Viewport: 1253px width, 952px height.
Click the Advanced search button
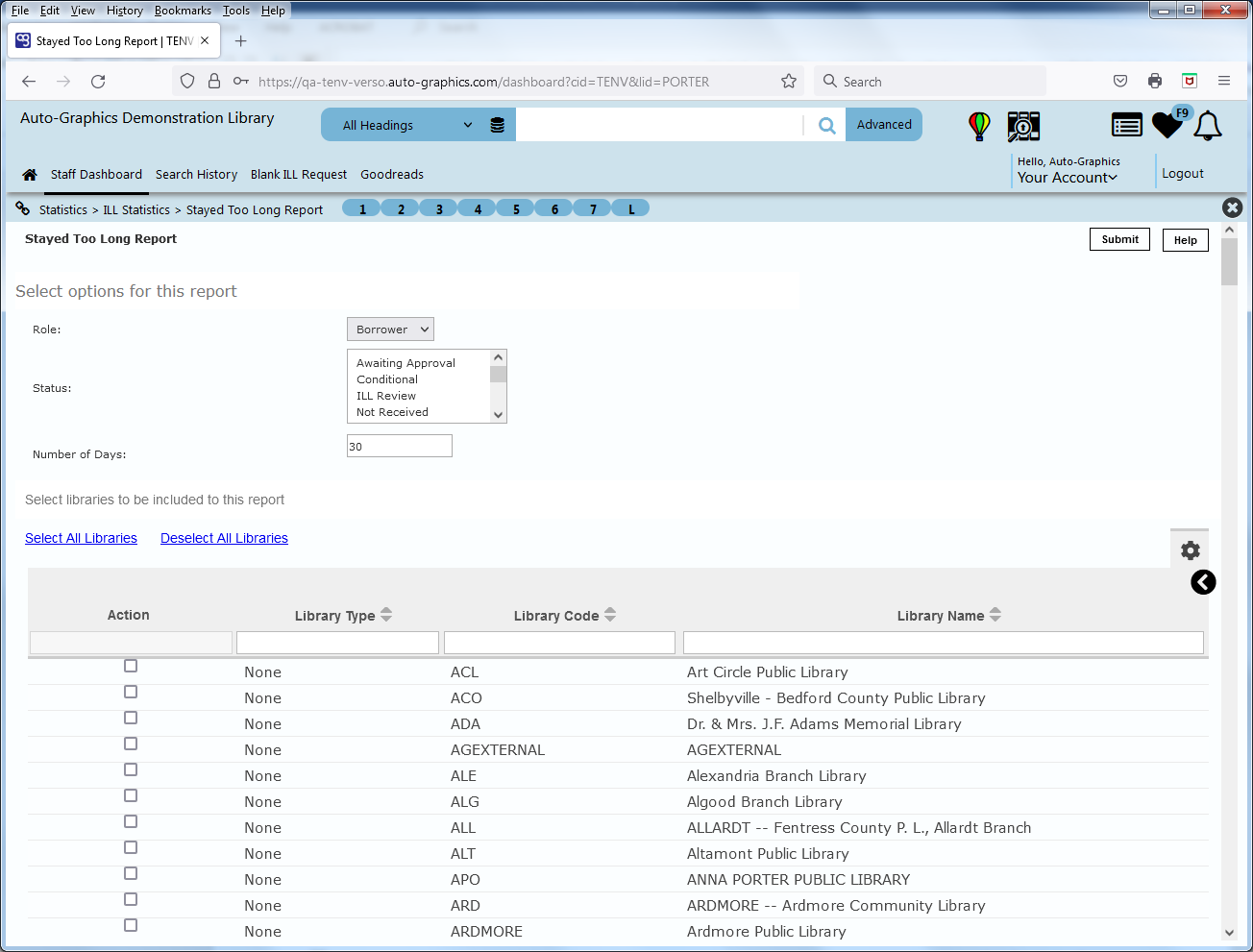point(884,125)
